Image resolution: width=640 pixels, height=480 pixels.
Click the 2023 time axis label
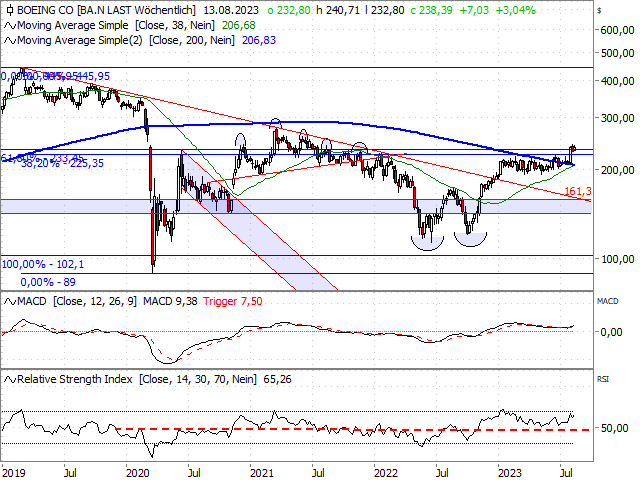(510, 473)
